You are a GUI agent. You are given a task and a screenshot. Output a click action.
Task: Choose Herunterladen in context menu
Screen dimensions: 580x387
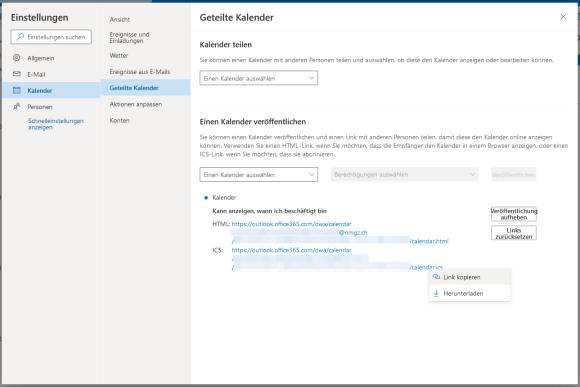[x=470, y=293]
